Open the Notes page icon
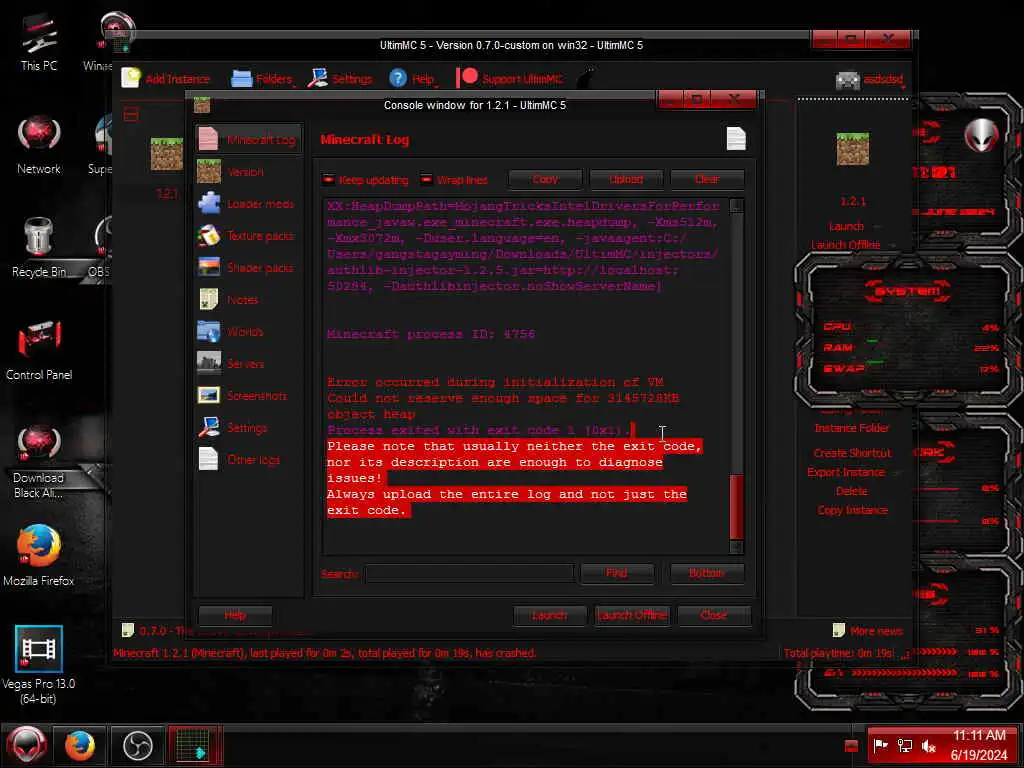 pos(209,300)
